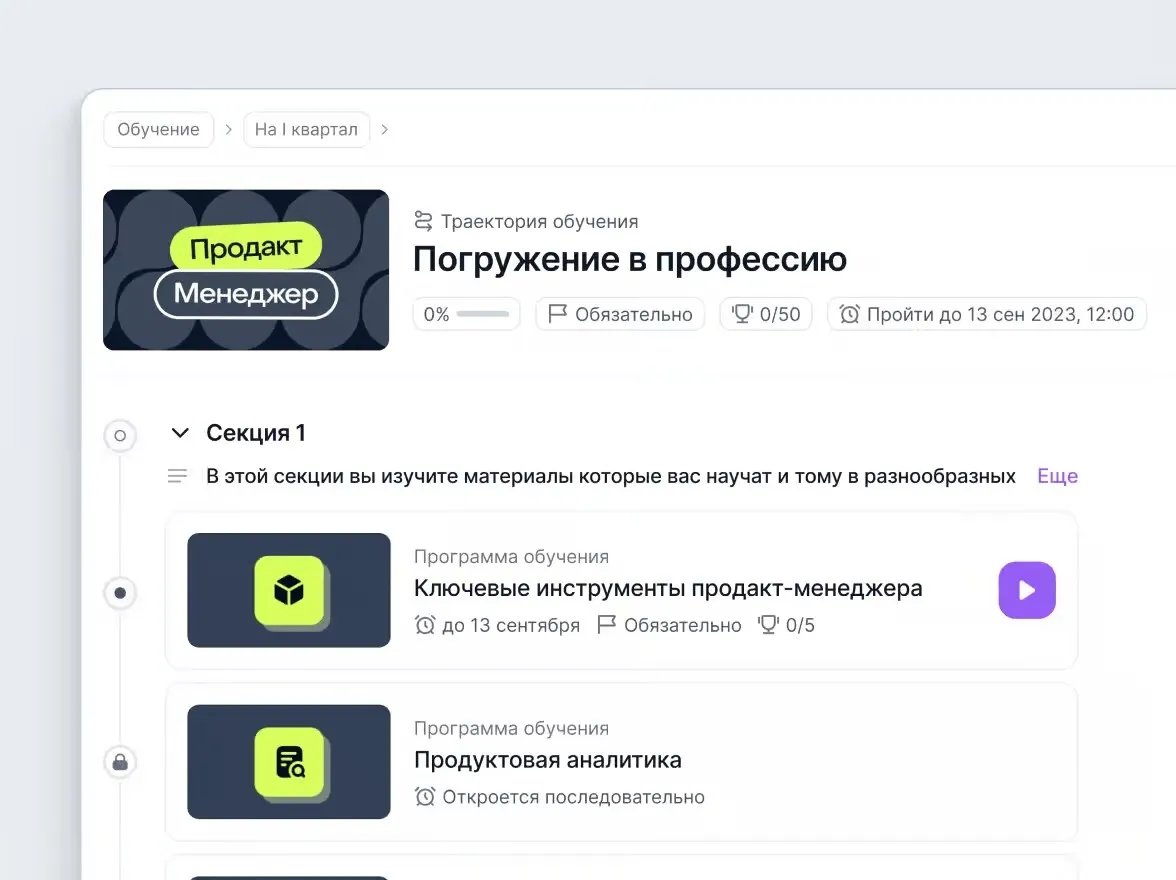The image size is (1176, 880).
Task: Collapse Секция 1 with the chevron
Action: [x=180, y=433]
